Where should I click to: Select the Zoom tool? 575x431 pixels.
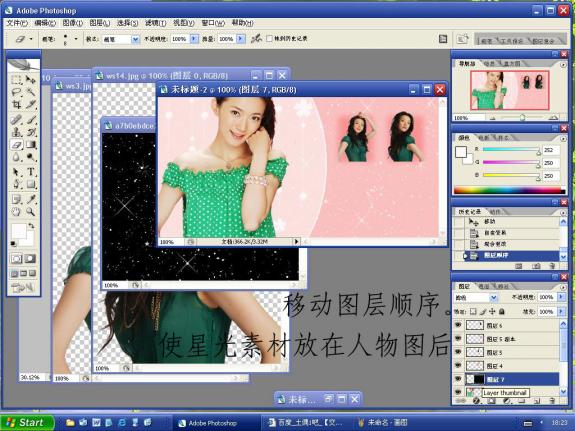pos(31,212)
